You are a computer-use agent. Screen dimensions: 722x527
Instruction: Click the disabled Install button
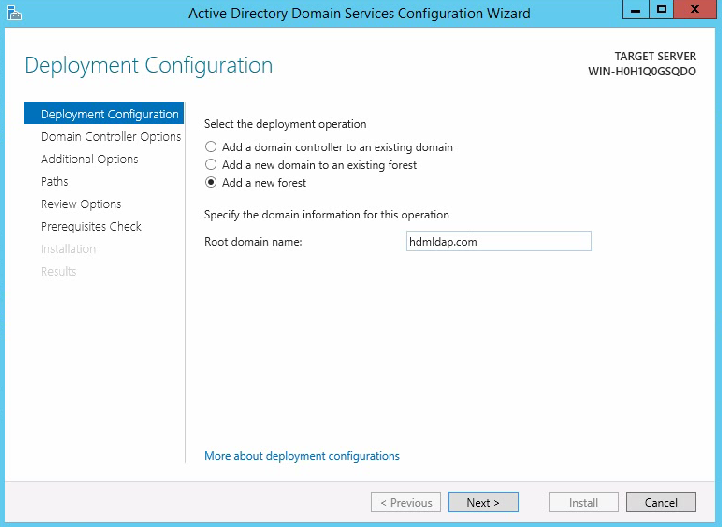(x=583, y=502)
